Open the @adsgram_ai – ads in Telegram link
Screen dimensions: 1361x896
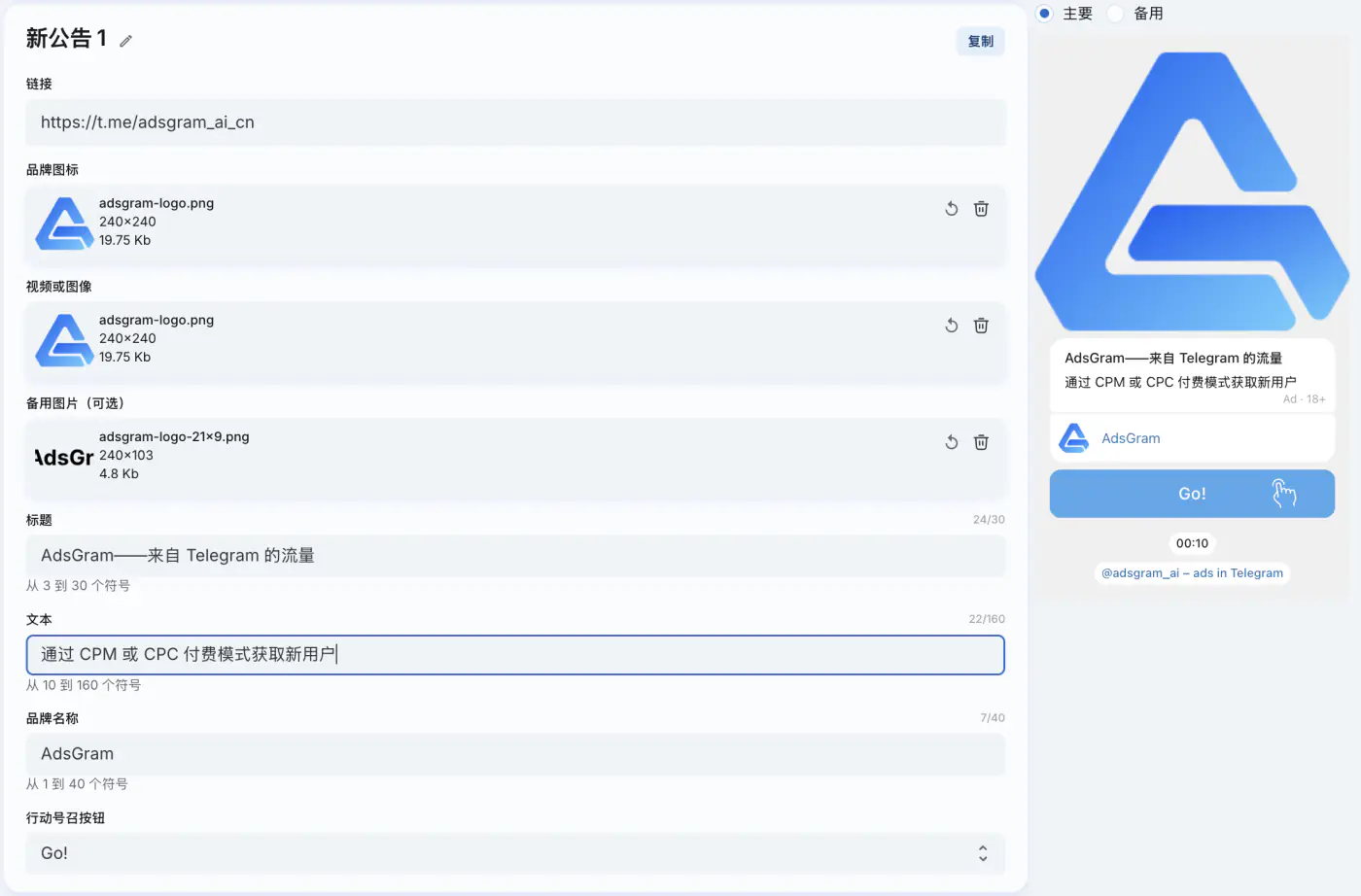pyautogui.click(x=1192, y=573)
